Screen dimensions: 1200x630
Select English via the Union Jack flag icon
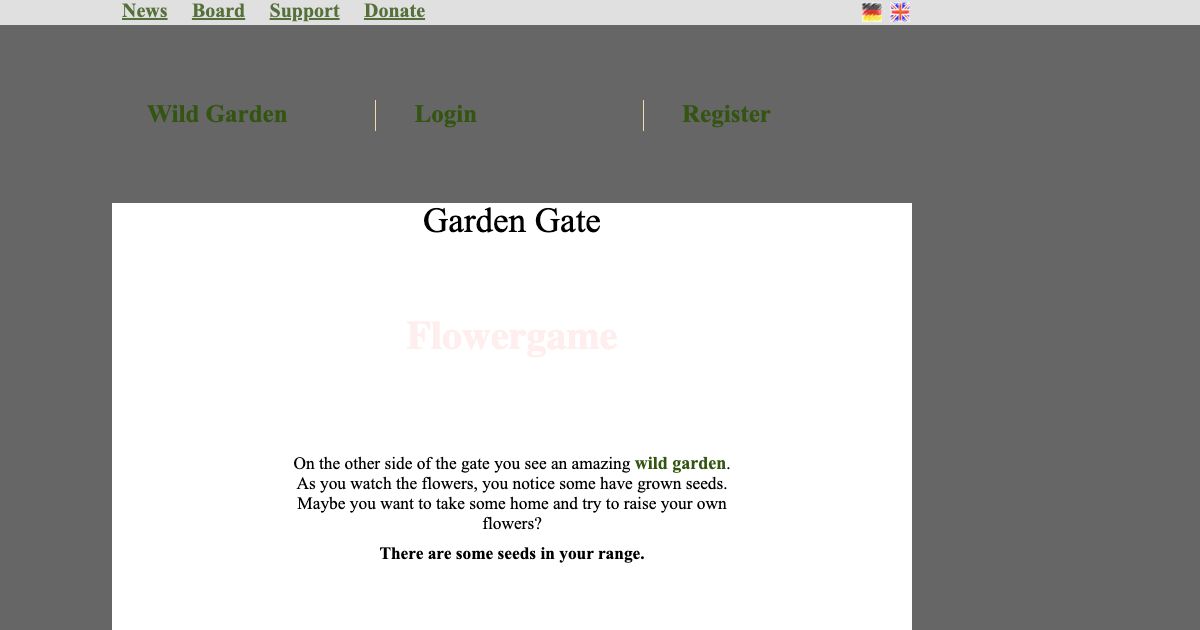coord(899,11)
